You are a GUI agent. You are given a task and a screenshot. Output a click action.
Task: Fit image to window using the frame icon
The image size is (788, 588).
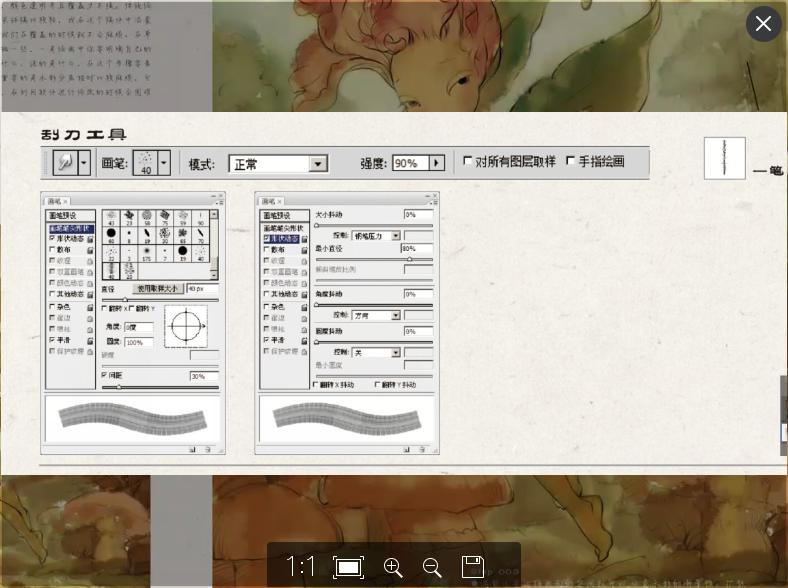point(348,567)
